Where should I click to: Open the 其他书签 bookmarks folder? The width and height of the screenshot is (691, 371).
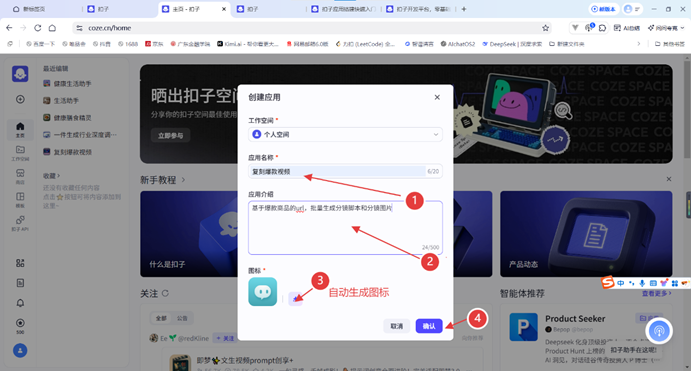point(669,44)
